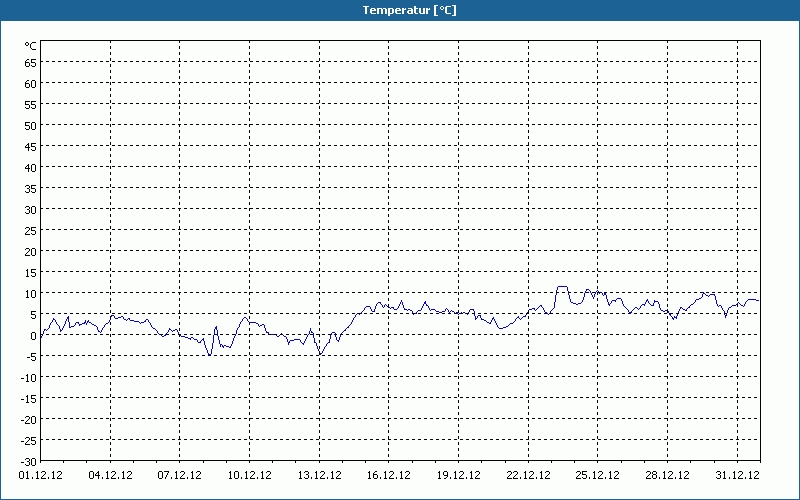Click the 01.12.12 date label
The image size is (800, 500).
(x=41, y=475)
